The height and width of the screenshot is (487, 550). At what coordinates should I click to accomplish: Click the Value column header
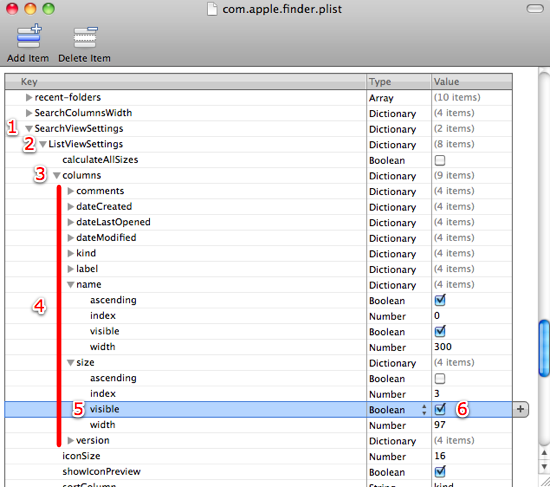click(471, 82)
